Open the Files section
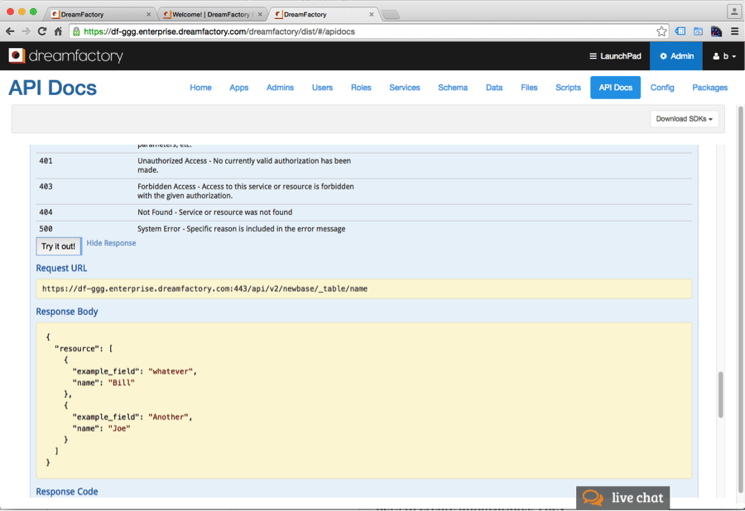 point(529,87)
